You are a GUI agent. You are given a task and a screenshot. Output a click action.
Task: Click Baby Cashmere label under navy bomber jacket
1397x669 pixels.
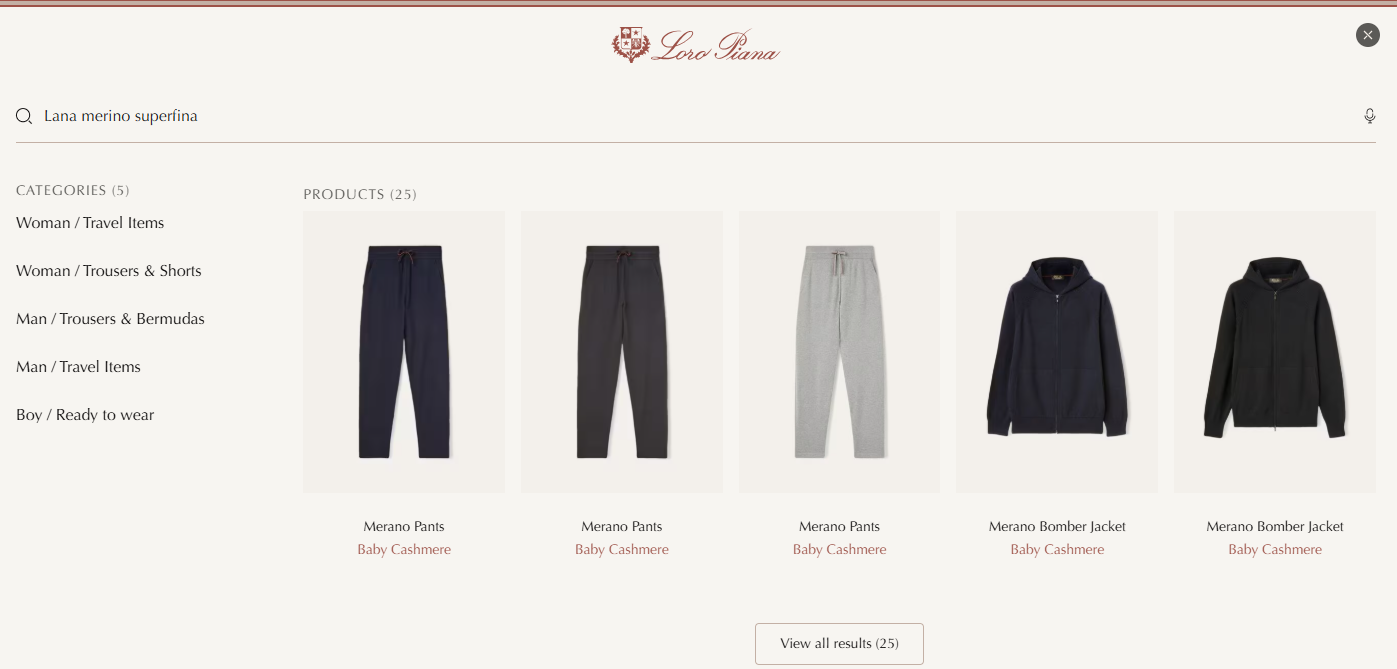pyautogui.click(x=1057, y=550)
